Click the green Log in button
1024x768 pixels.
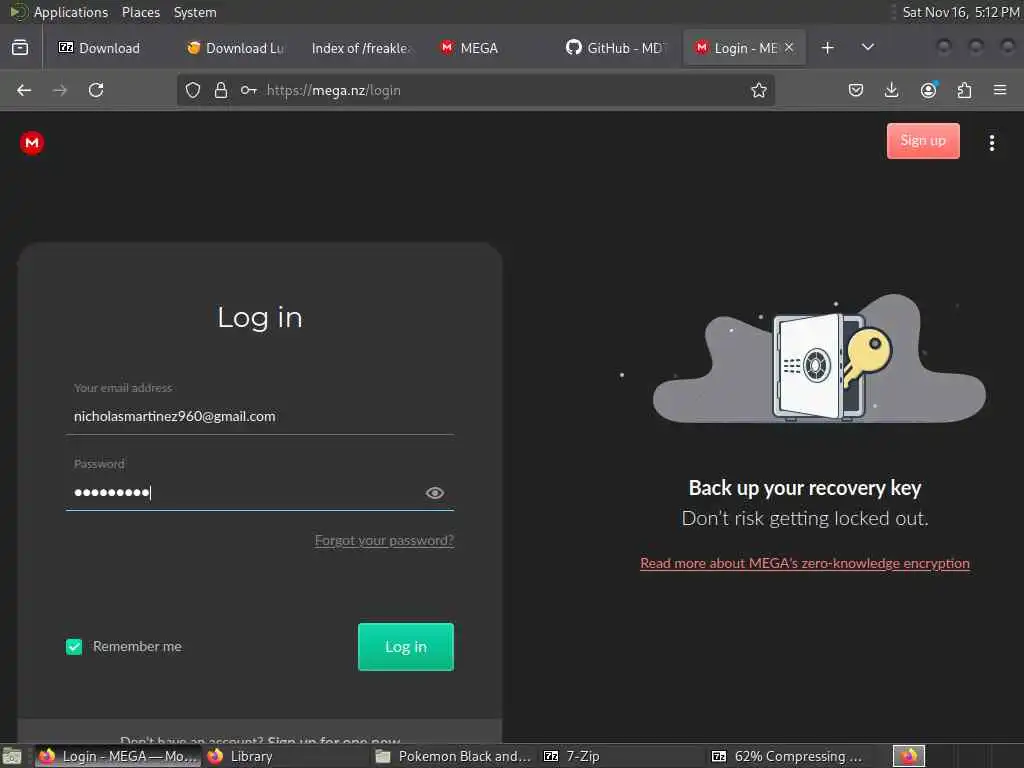[x=406, y=647]
